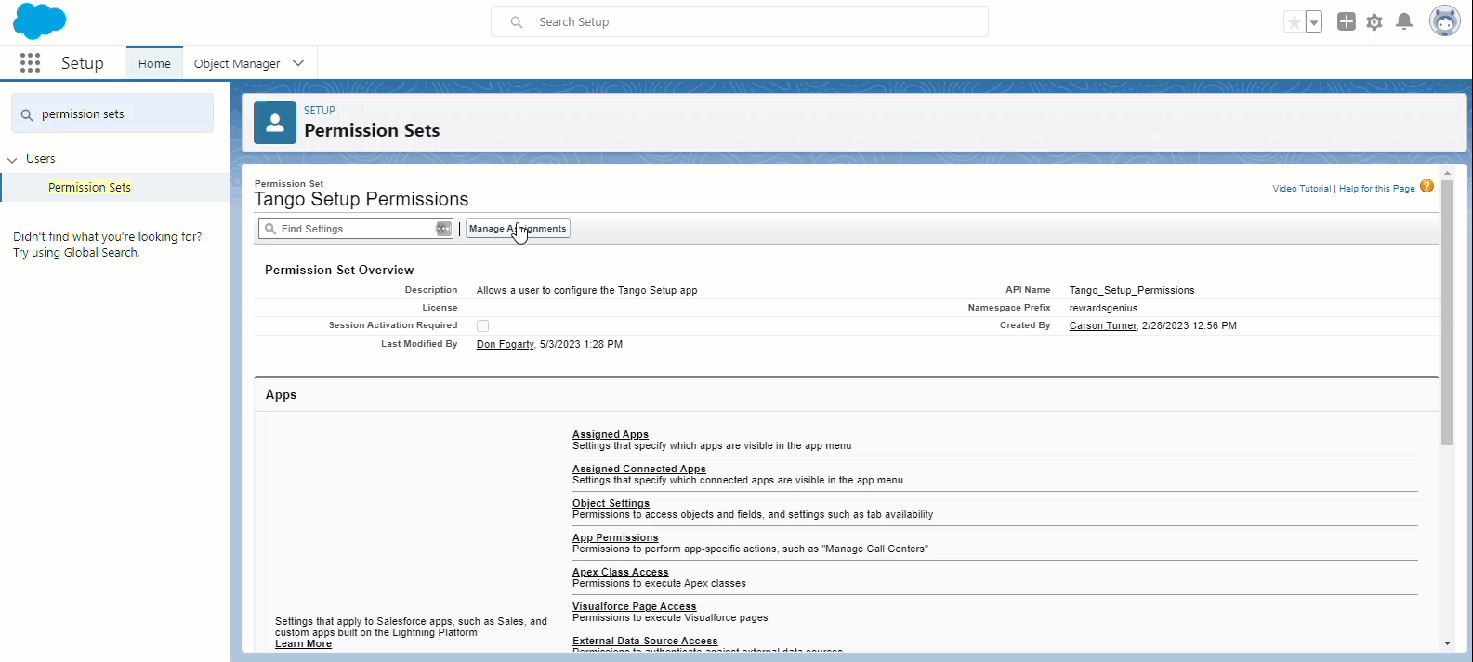Click the search magnifier in Find Settings
The image size is (1473, 662).
pos(270,228)
